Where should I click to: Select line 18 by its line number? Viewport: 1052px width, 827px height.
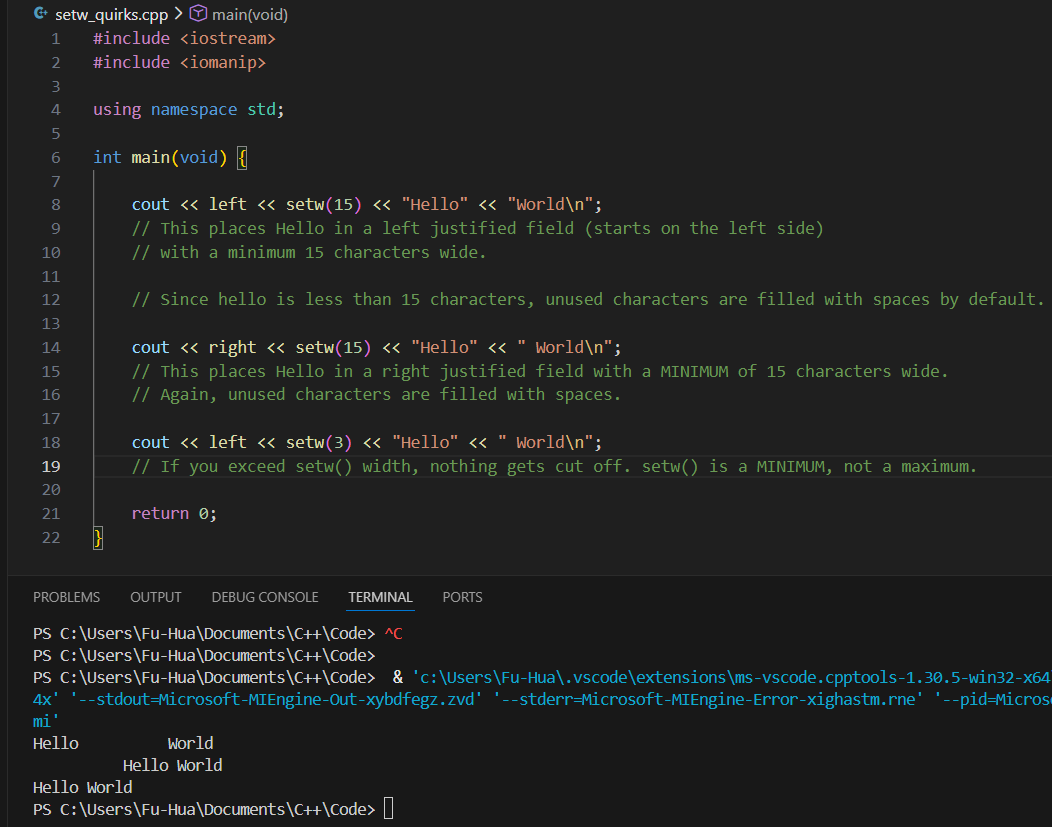point(51,443)
